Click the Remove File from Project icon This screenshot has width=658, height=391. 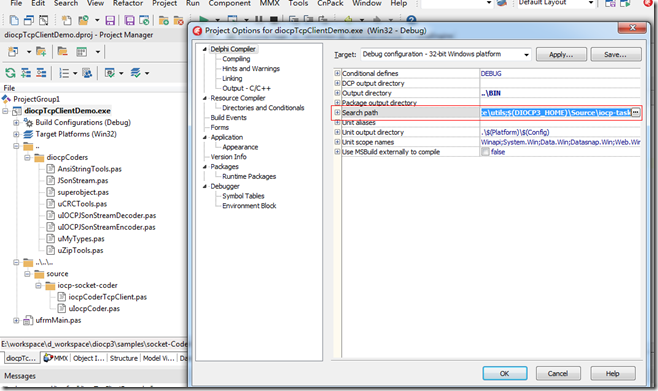pyautogui.click(x=178, y=20)
